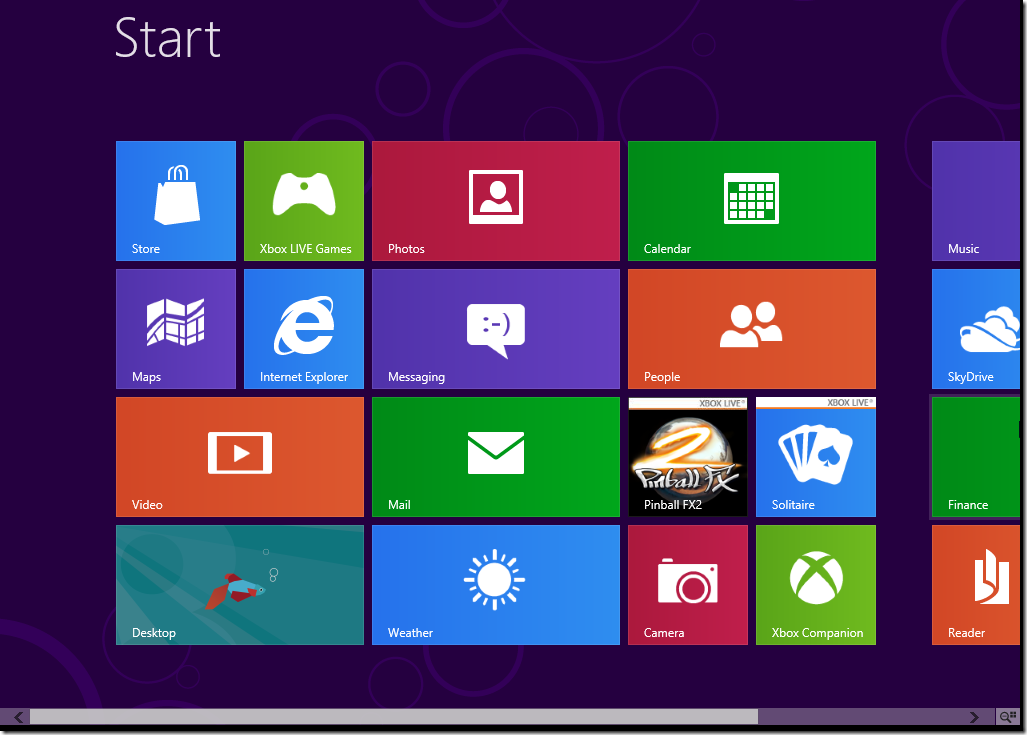Open the Calendar tile
The height and width of the screenshot is (735, 1027).
pos(752,200)
